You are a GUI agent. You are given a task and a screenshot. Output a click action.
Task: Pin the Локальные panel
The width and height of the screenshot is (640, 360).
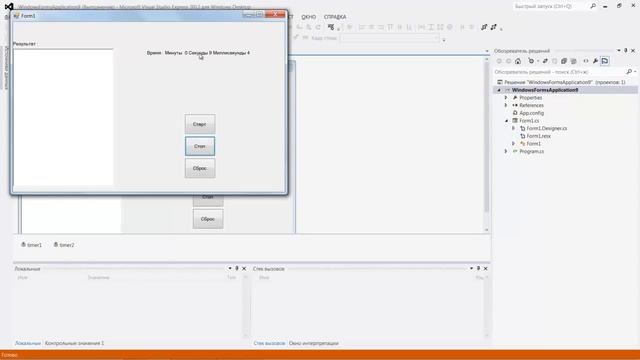click(237, 269)
